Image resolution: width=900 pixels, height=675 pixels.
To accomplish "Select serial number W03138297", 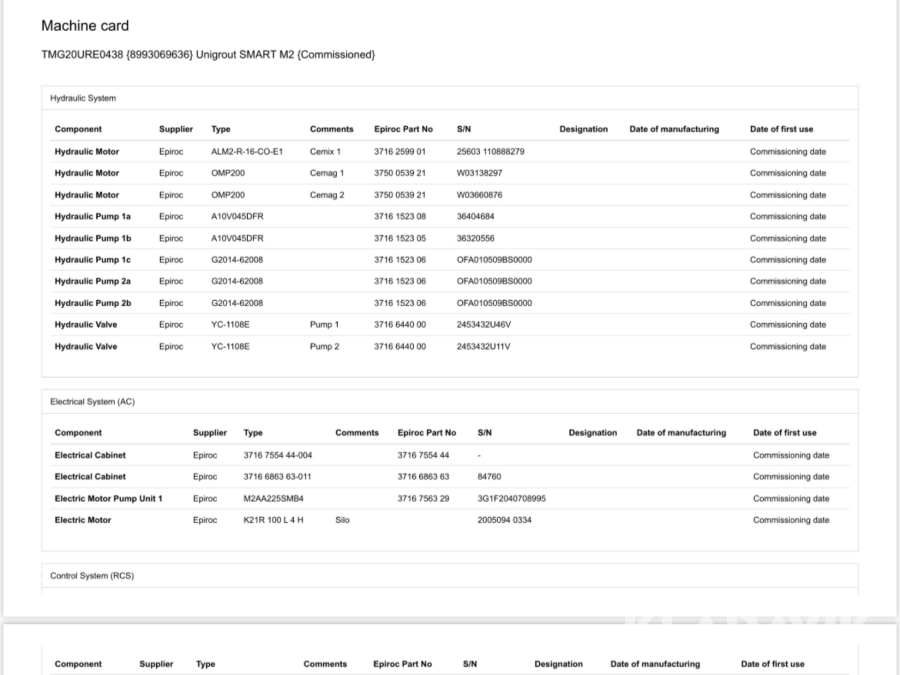I will (479, 173).
